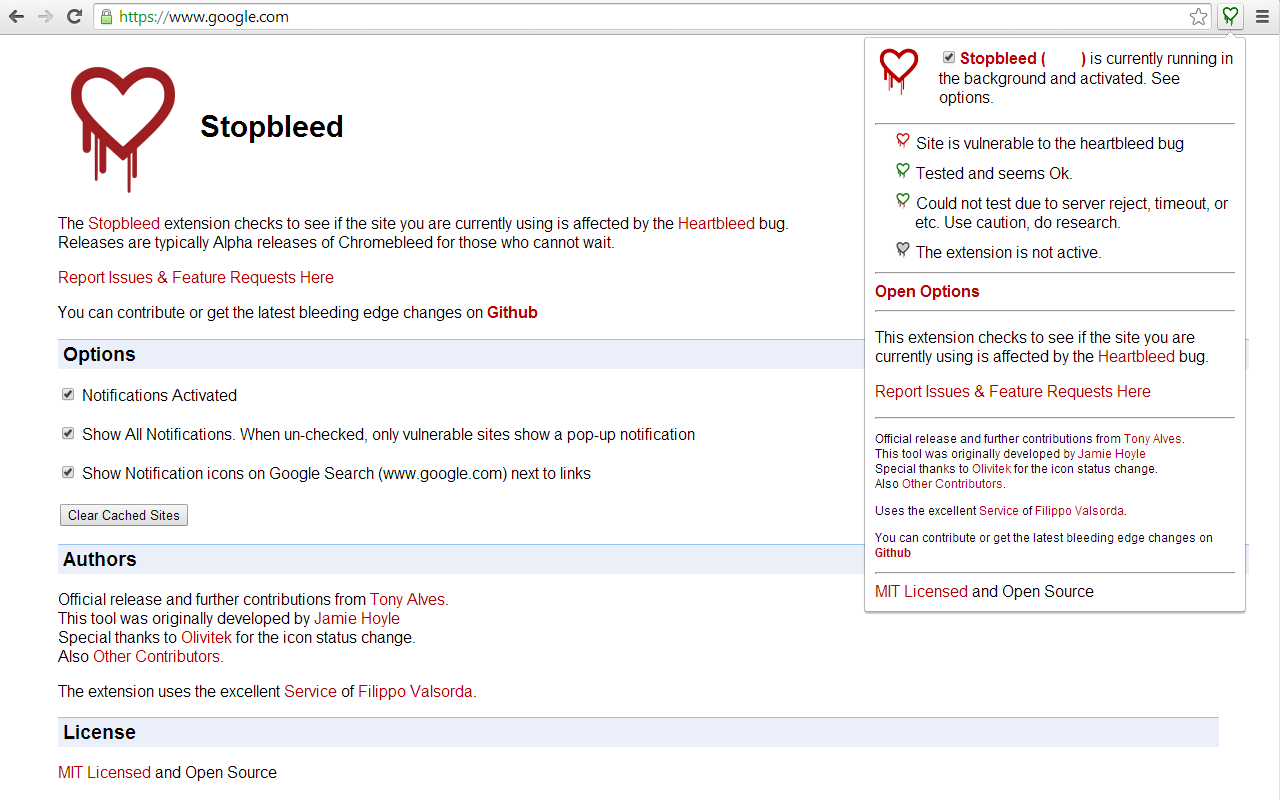
Task: Click the large Stopbleed bleeding heart logo
Action: (x=123, y=129)
